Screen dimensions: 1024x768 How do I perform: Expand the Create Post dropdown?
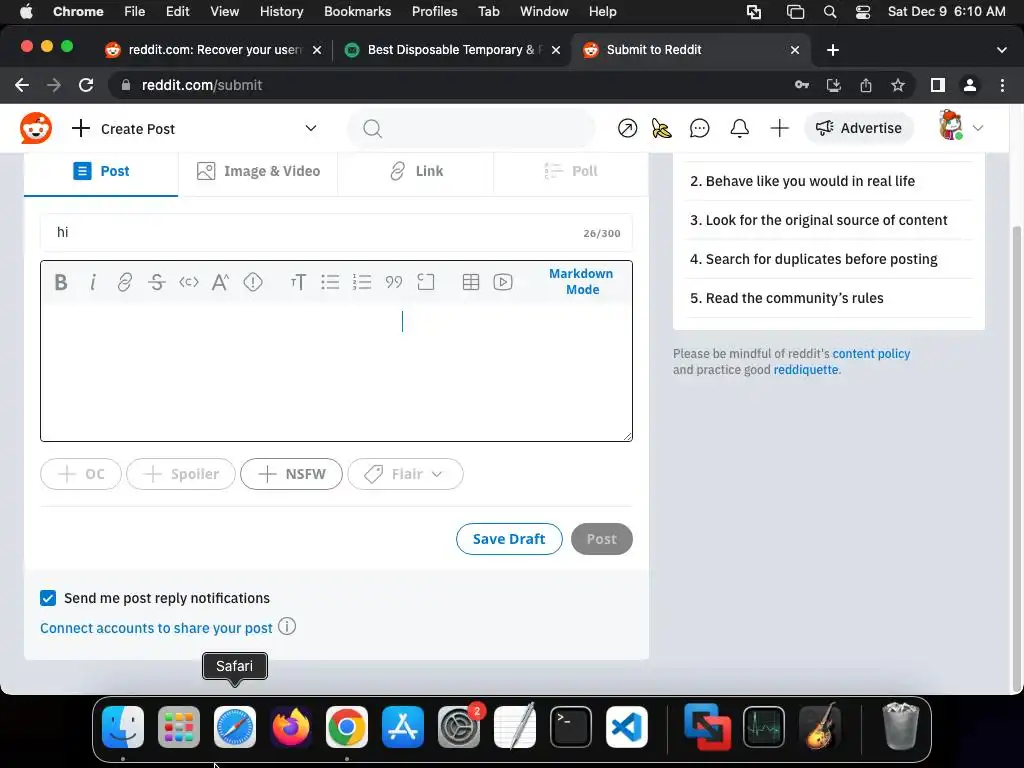(x=311, y=128)
